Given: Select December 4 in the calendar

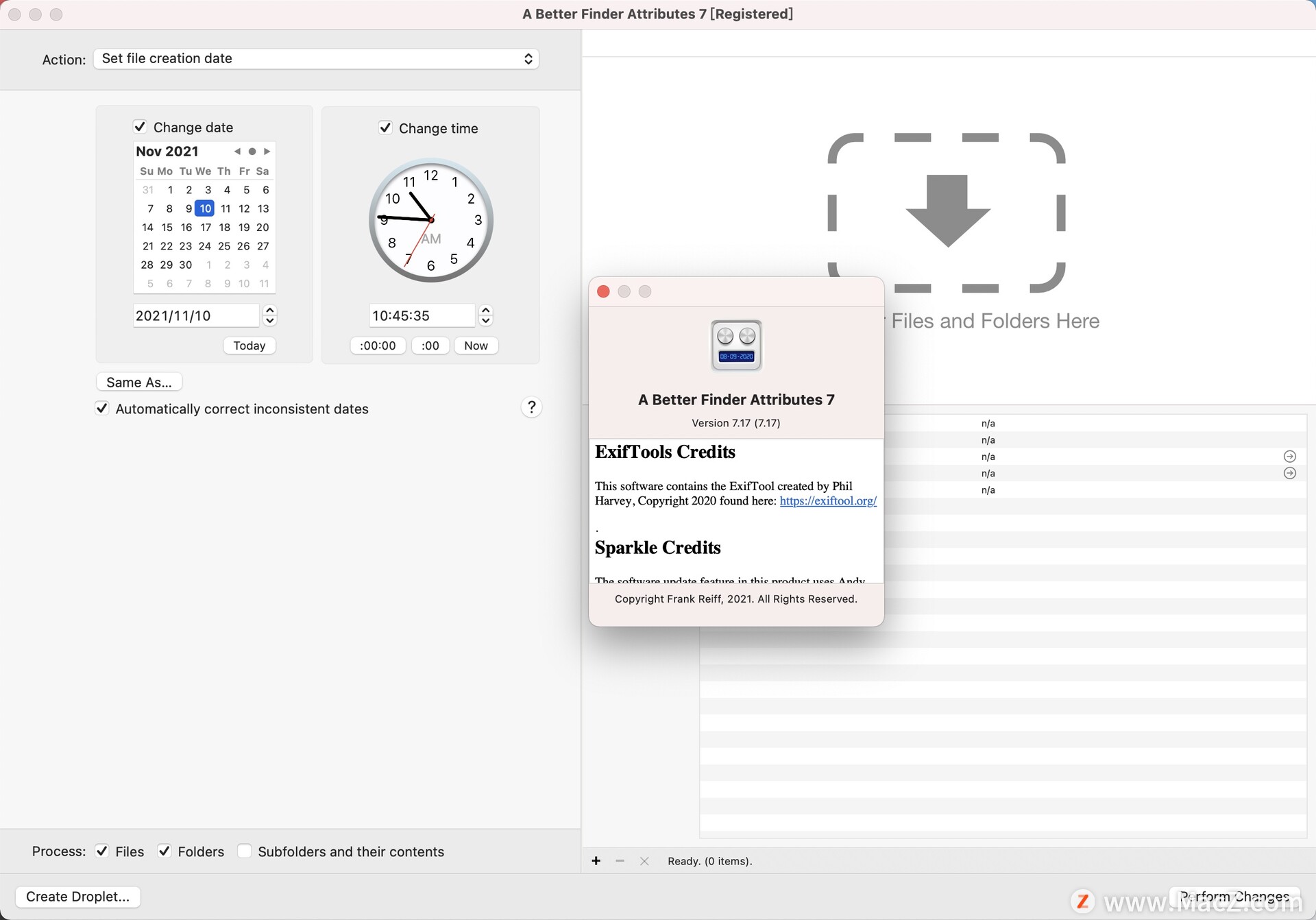Looking at the screenshot, I should tap(266, 265).
